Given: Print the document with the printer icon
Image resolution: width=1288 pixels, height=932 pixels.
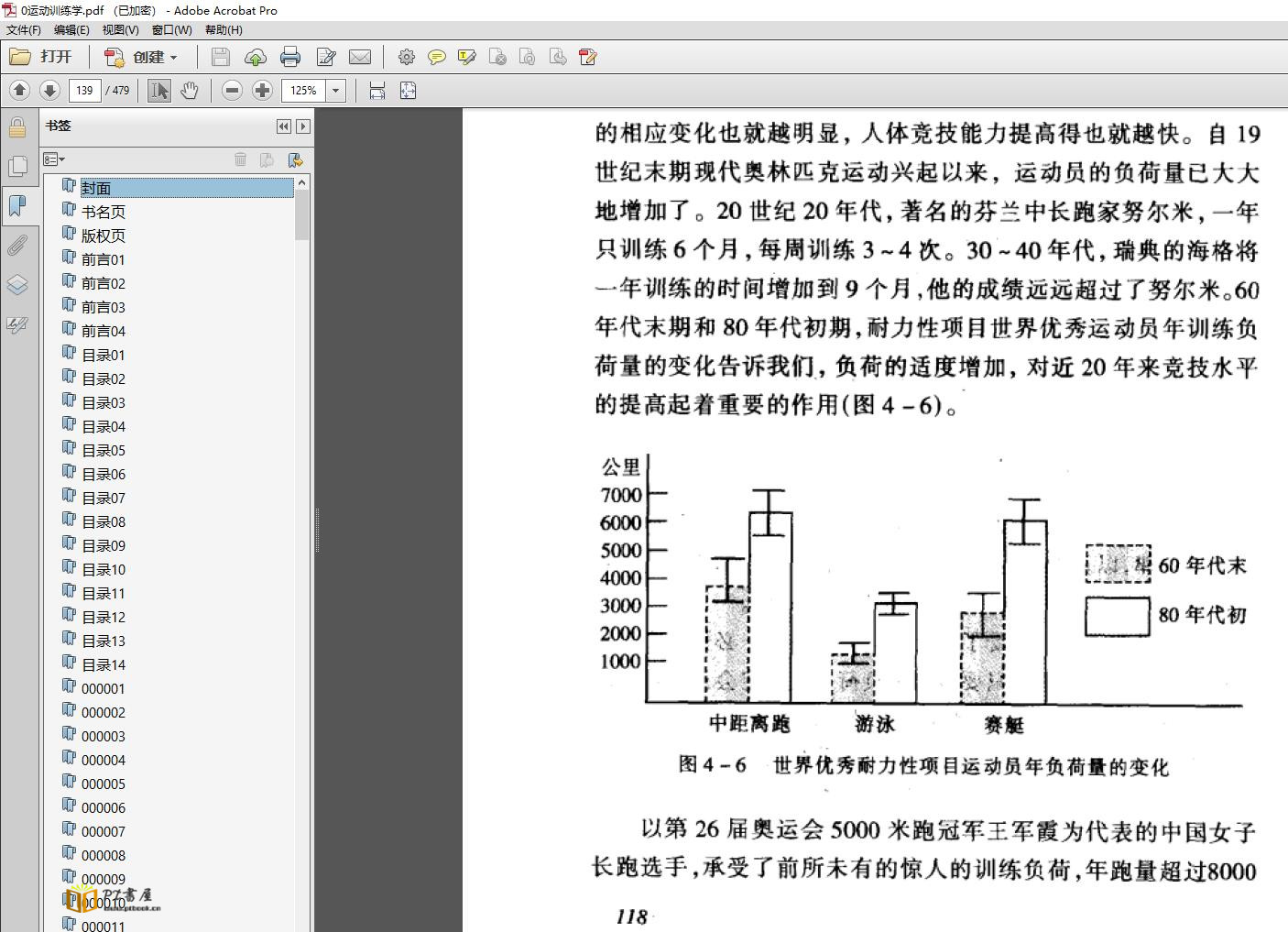Looking at the screenshot, I should click(x=290, y=57).
